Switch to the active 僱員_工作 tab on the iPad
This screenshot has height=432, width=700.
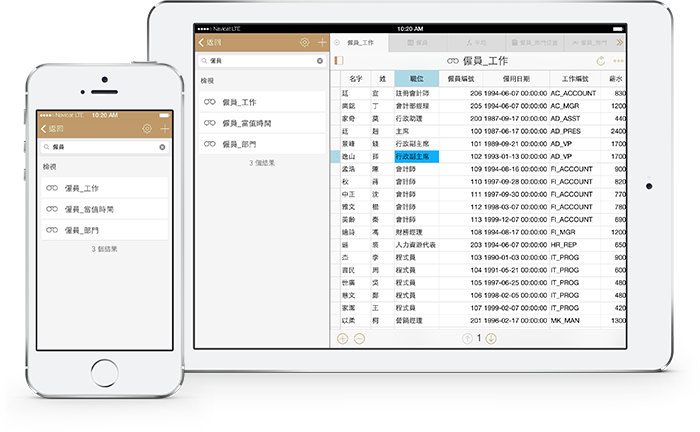[x=360, y=42]
